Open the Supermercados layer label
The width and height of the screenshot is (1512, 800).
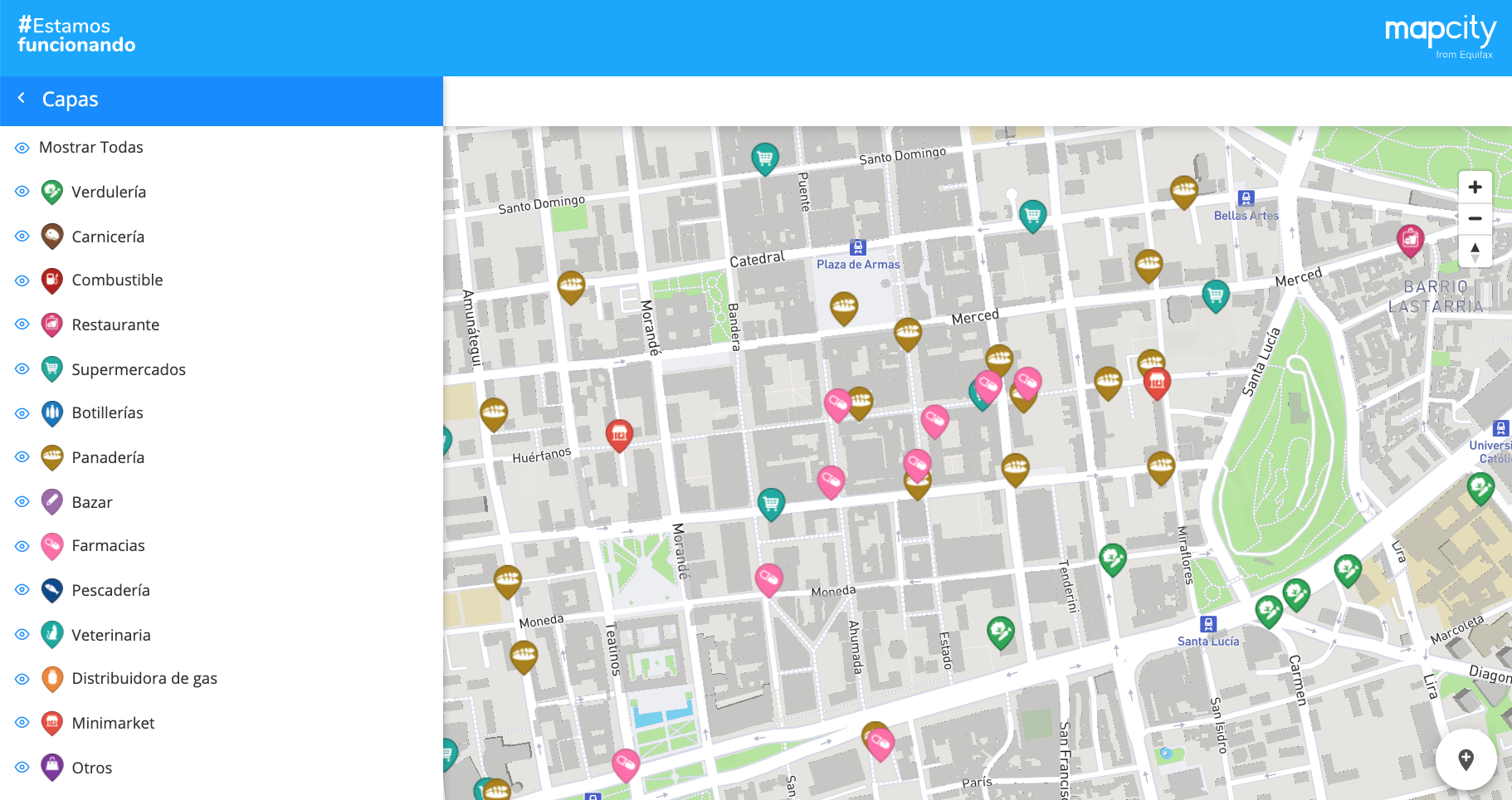(x=129, y=369)
